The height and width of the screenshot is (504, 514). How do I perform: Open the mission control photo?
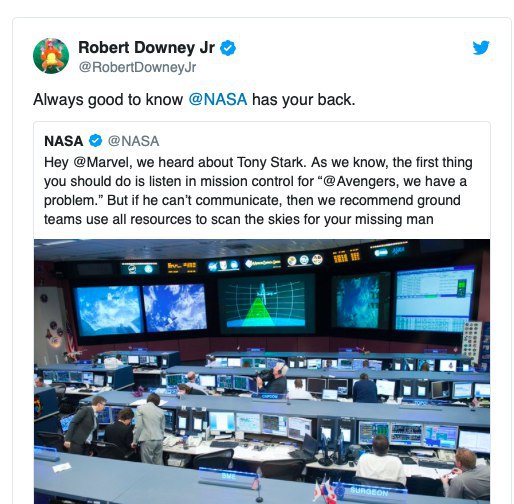(x=262, y=371)
